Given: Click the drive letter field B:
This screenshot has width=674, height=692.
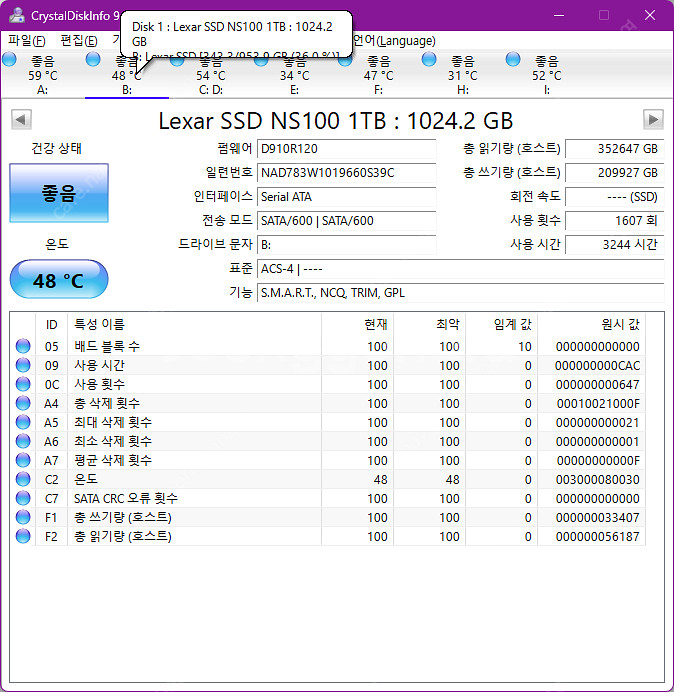Looking at the screenshot, I should point(346,244).
